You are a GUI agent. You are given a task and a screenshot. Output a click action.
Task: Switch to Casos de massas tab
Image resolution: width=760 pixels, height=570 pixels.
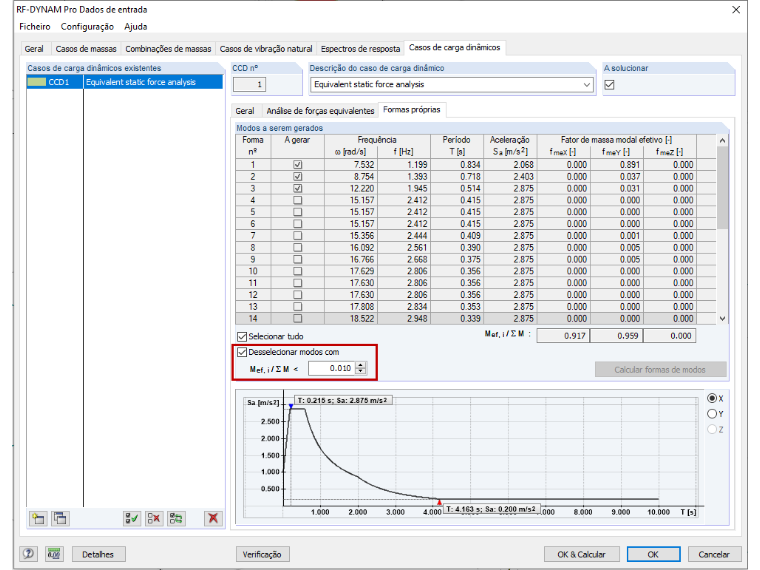86,49
